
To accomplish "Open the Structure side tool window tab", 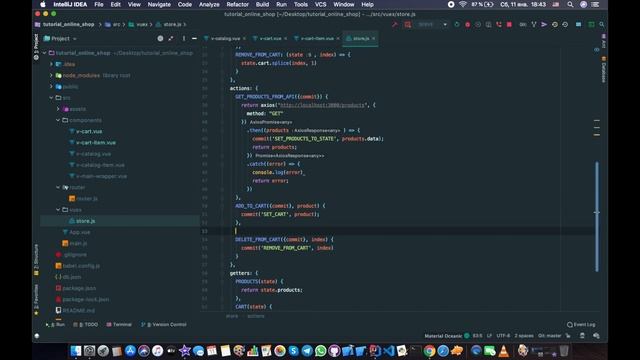I will tap(36, 260).
